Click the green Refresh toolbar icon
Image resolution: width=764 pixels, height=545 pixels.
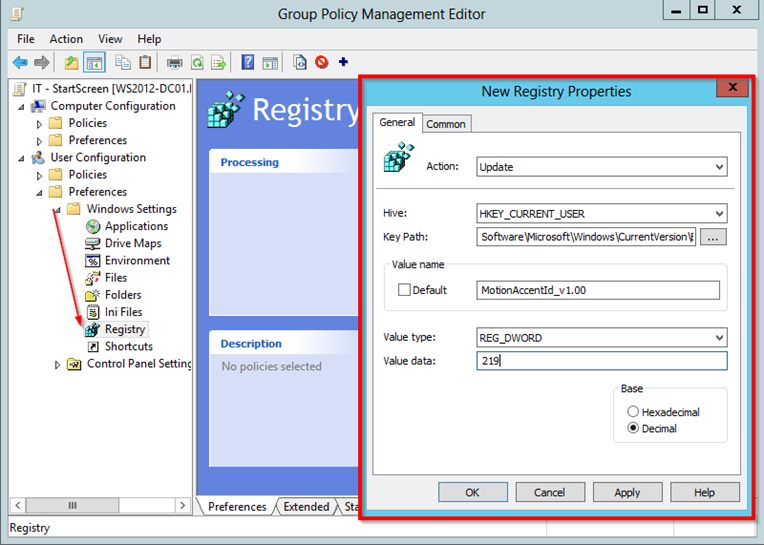coord(197,62)
